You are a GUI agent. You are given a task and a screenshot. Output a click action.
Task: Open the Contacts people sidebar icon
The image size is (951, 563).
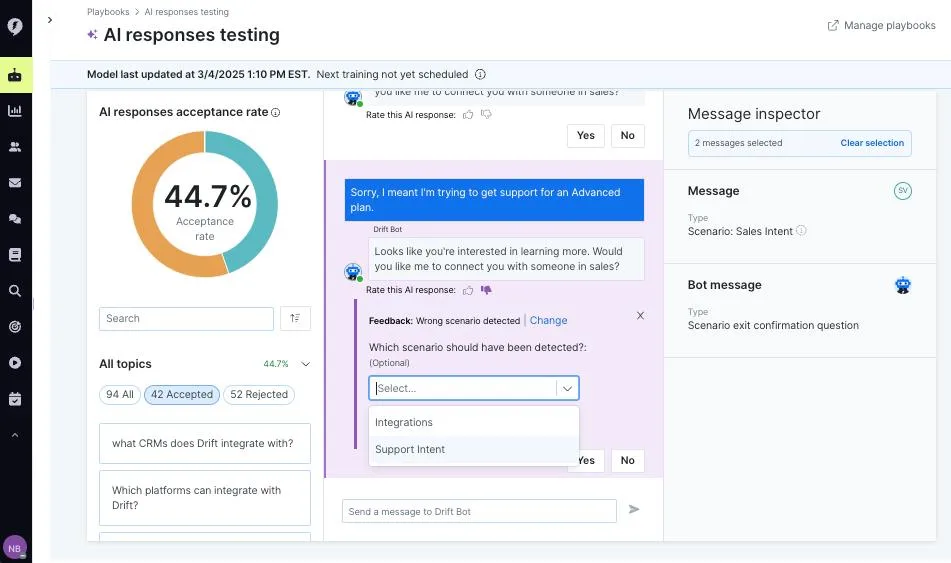click(15, 147)
